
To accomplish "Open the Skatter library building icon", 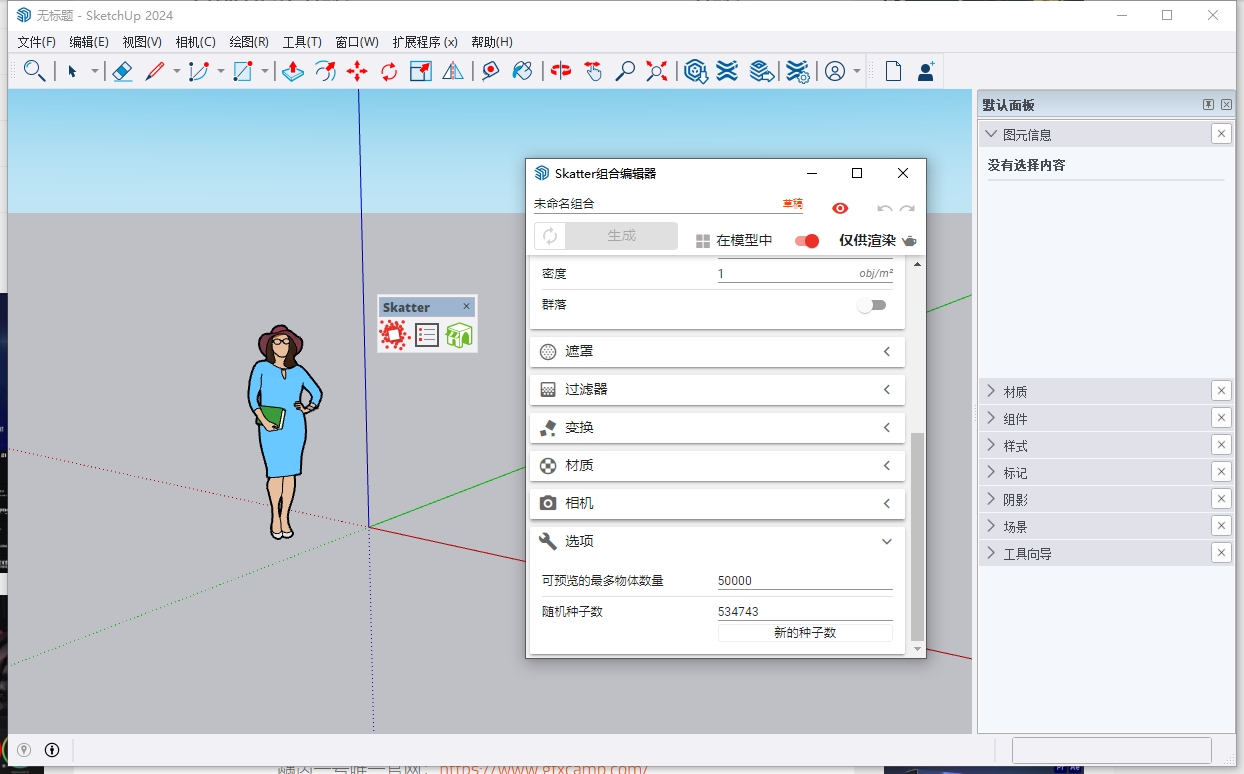I will (x=459, y=335).
